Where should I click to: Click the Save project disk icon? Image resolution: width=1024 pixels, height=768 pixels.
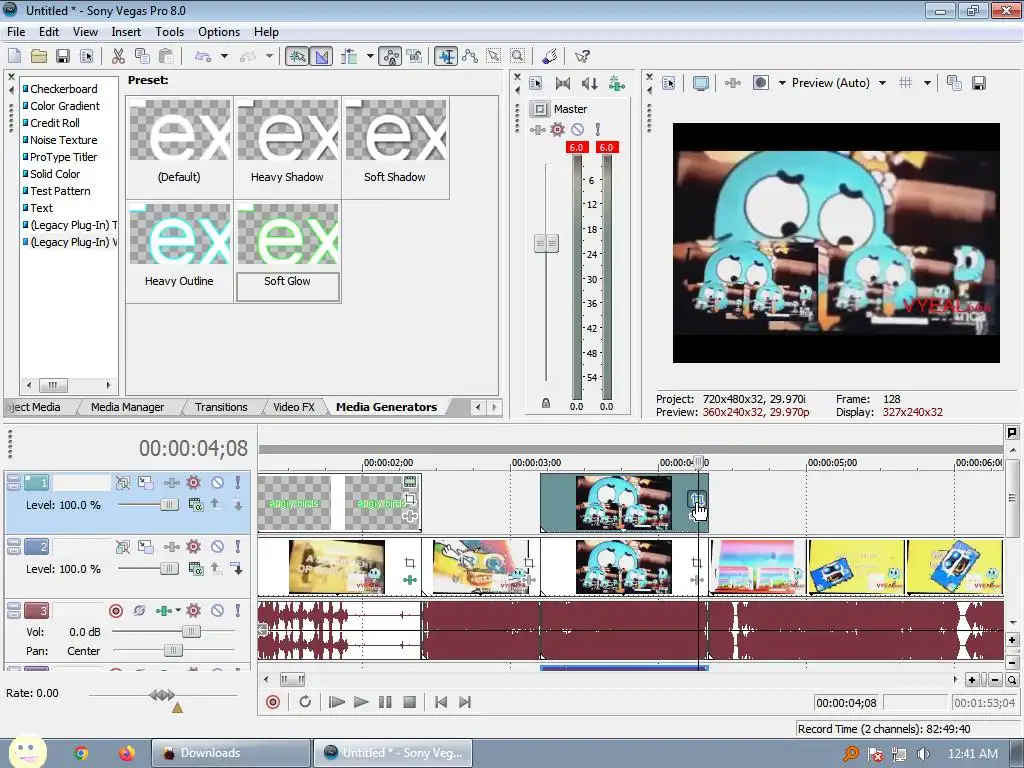tap(63, 56)
